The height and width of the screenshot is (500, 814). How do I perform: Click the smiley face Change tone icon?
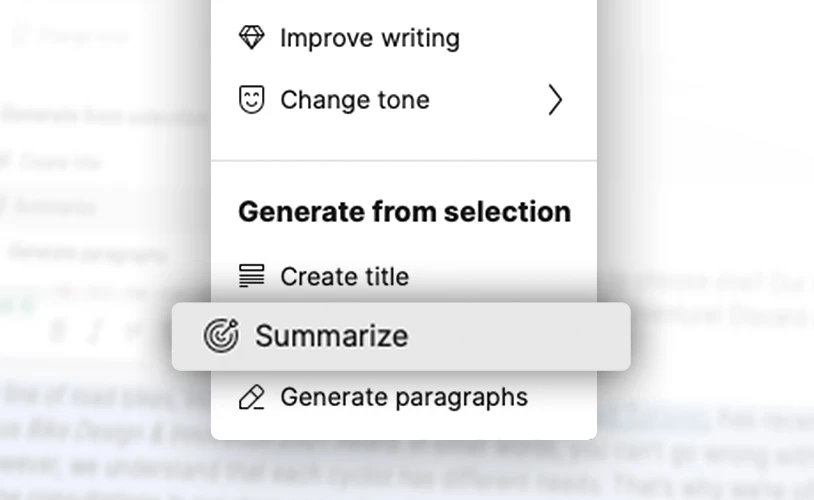pyautogui.click(x=252, y=100)
